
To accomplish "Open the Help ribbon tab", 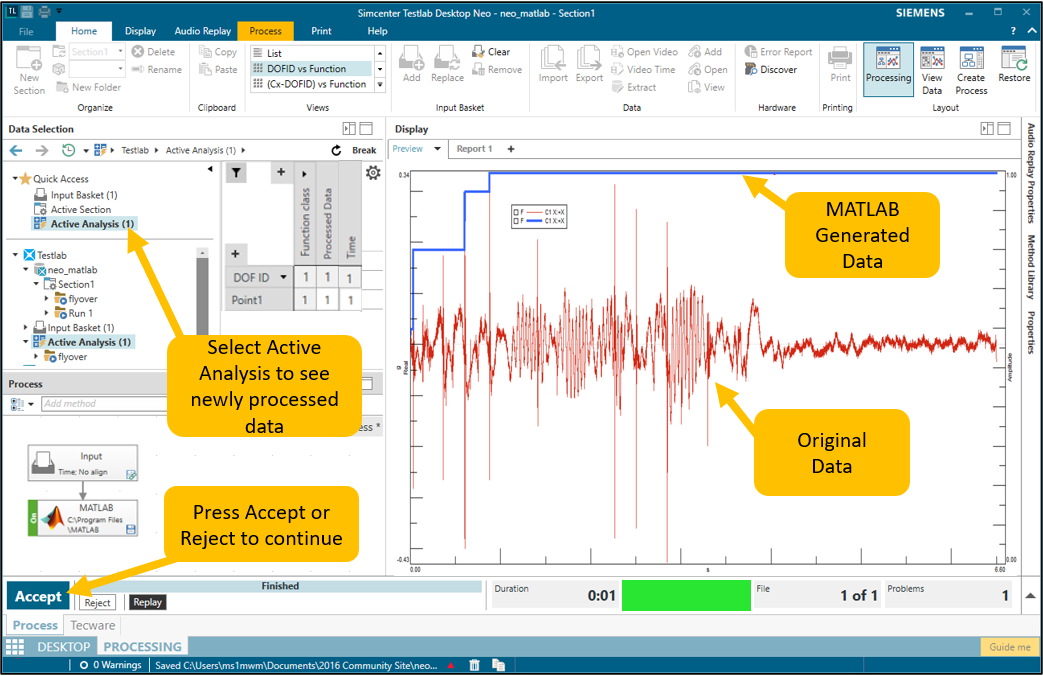I will tap(377, 31).
